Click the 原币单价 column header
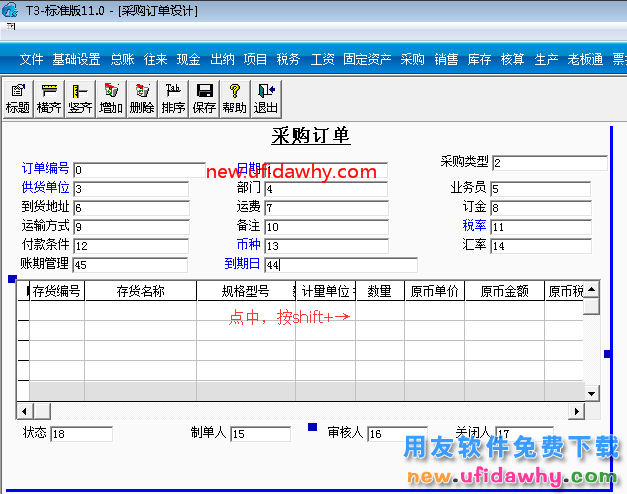This screenshot has width=627, height=494. tap(435, 291)
